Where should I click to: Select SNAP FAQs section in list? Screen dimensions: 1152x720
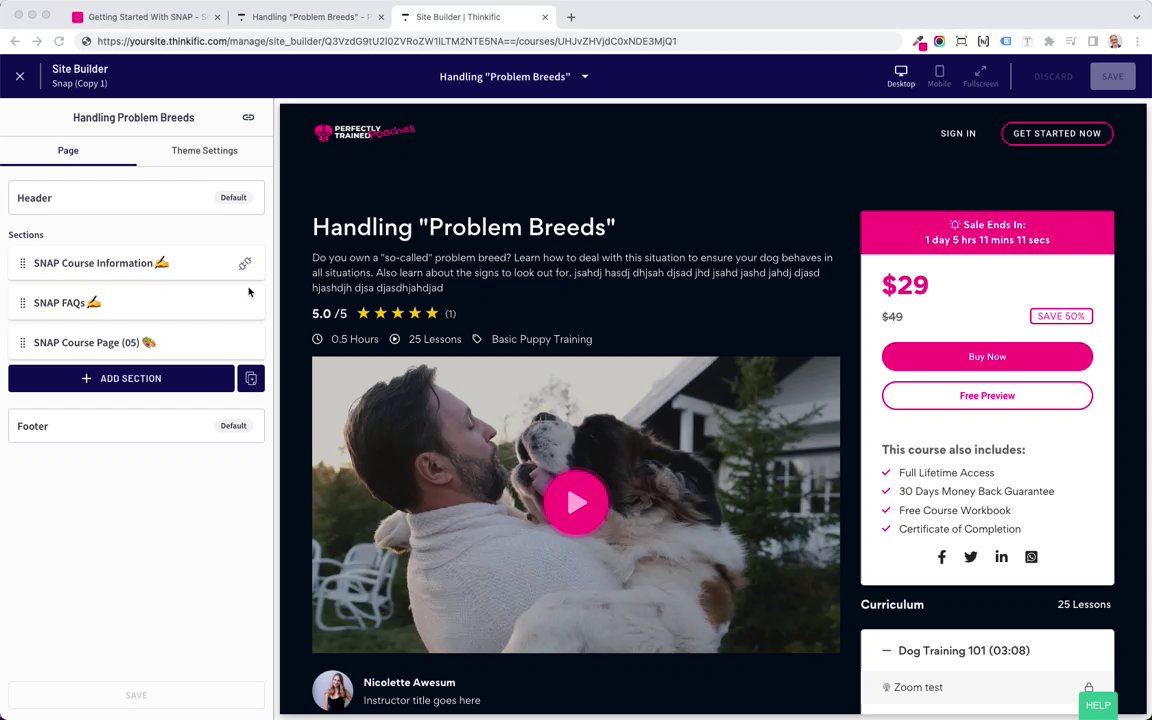[x=137, y=303]
